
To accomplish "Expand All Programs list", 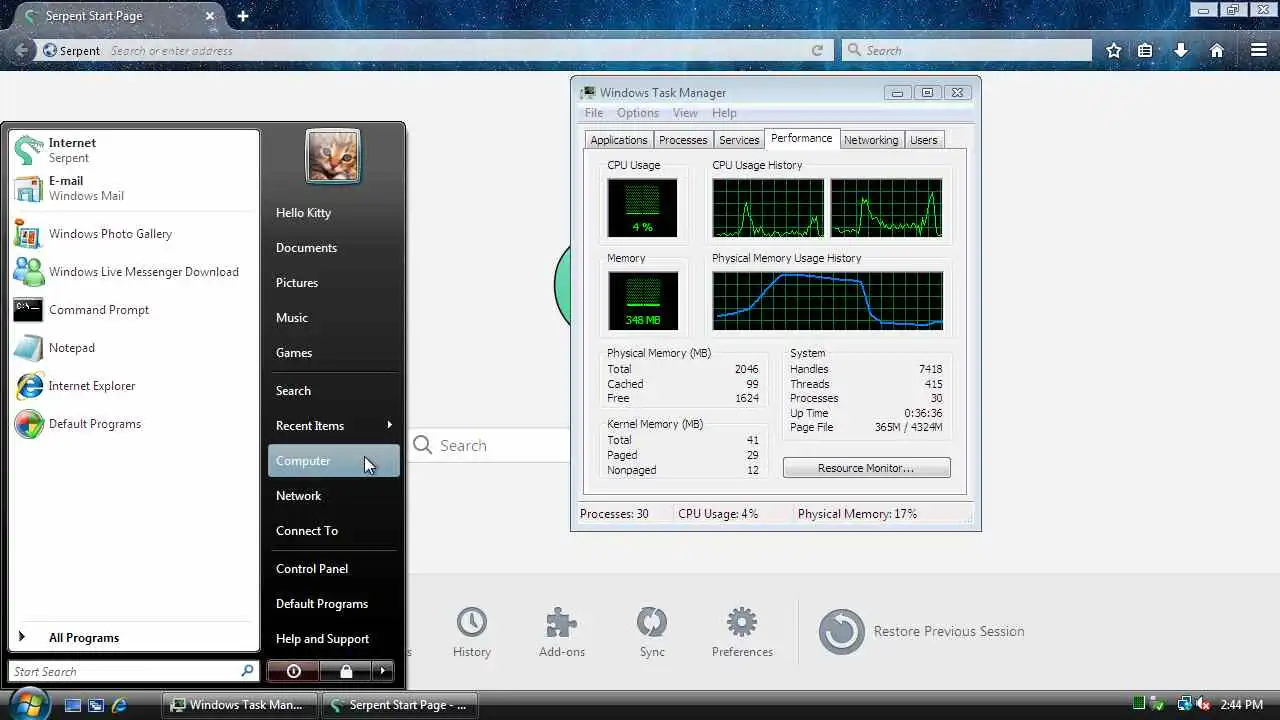I will [x=134, y=638].
